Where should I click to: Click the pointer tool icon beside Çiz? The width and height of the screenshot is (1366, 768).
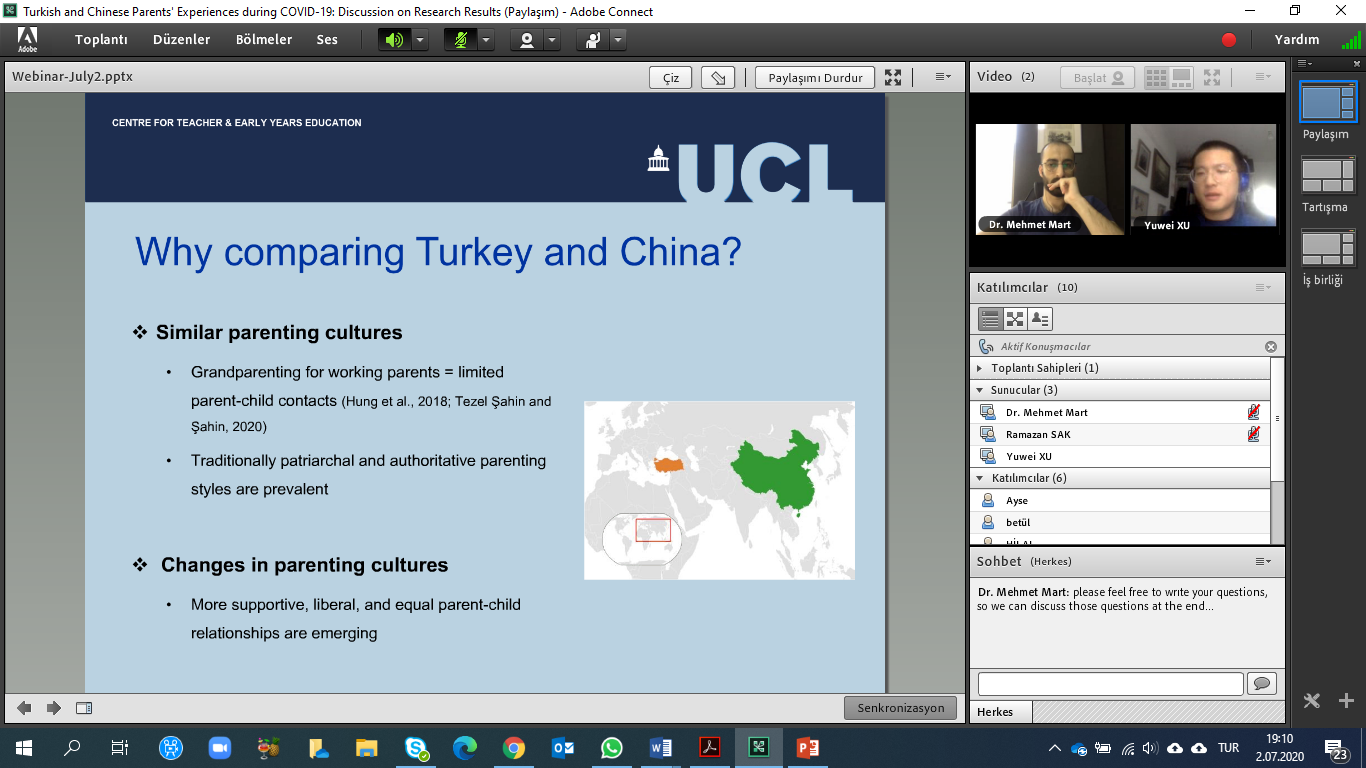[x=718, y=78]
